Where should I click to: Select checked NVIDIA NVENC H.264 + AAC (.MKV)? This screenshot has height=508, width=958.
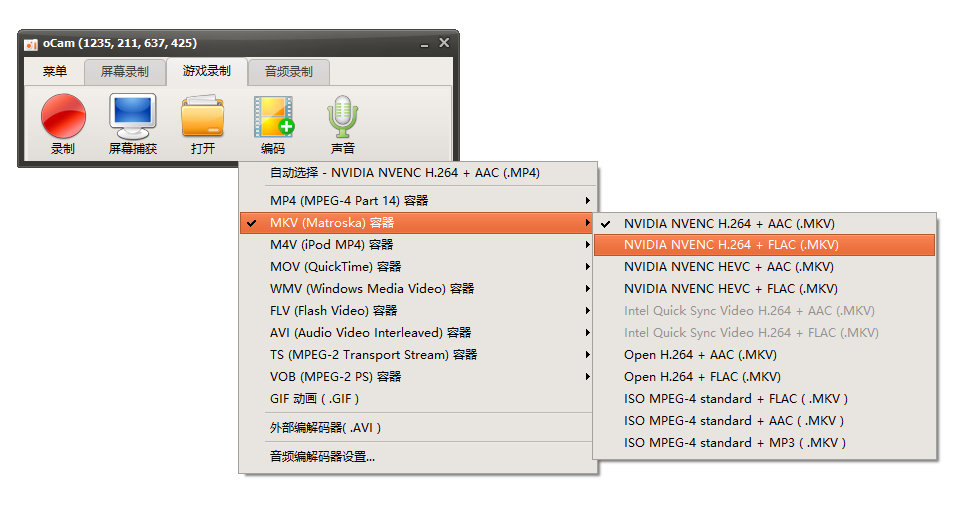pos(764,224)
